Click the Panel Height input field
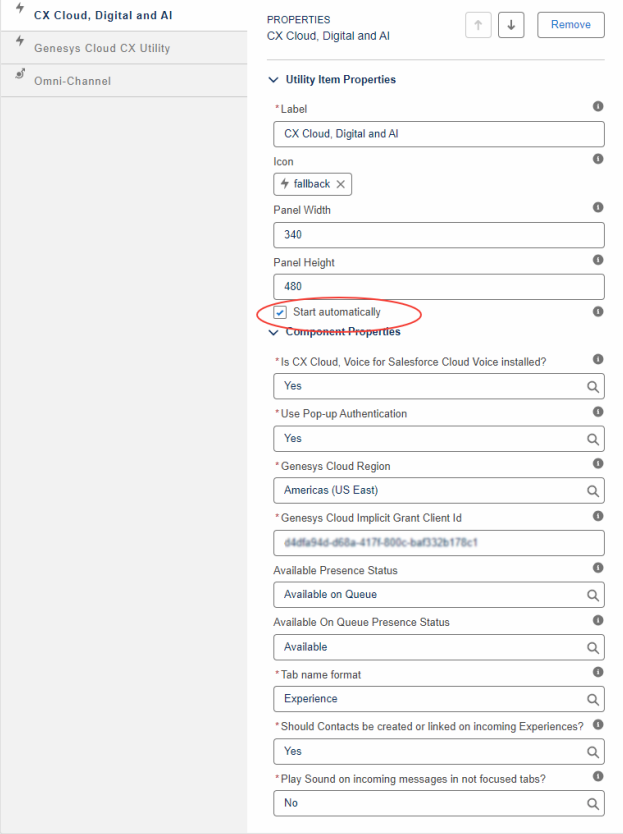This screenshot has height=834, width=623. (x=438, y=287)
